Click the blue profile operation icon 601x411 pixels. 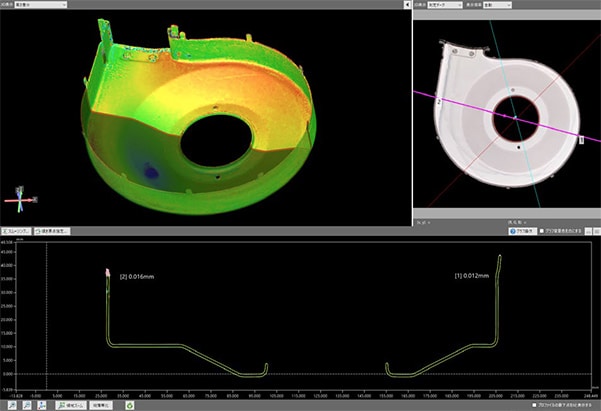[x=514, y=231]
